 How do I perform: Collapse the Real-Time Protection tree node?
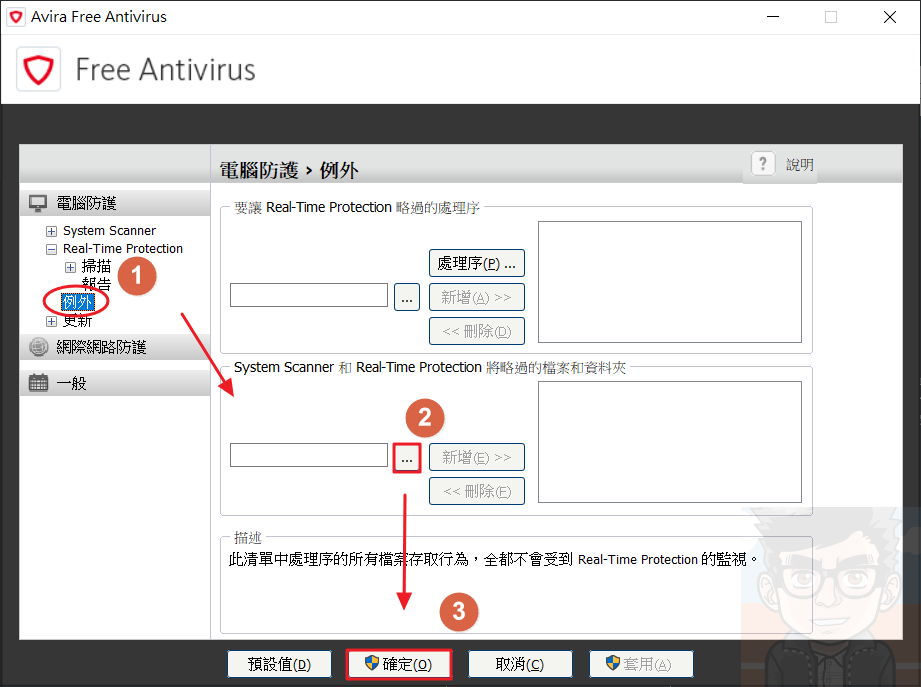click(x=52, y=249)
